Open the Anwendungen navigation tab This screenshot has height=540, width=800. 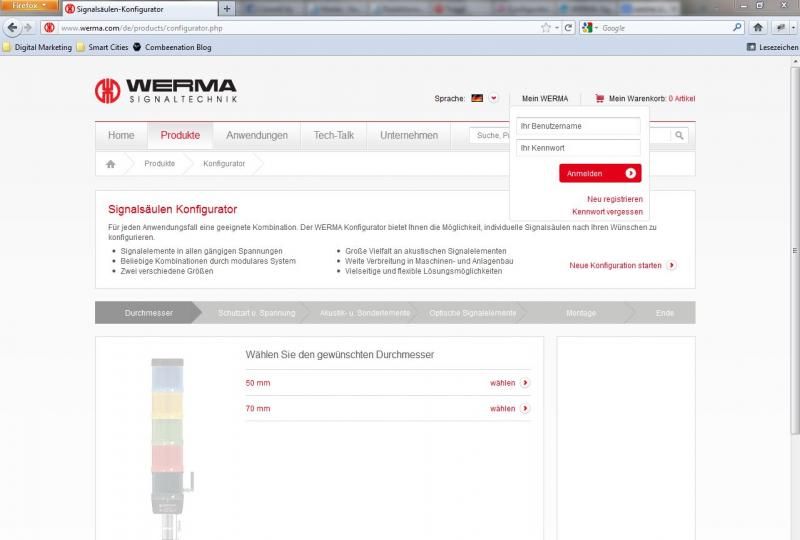(x=257, y=135)
